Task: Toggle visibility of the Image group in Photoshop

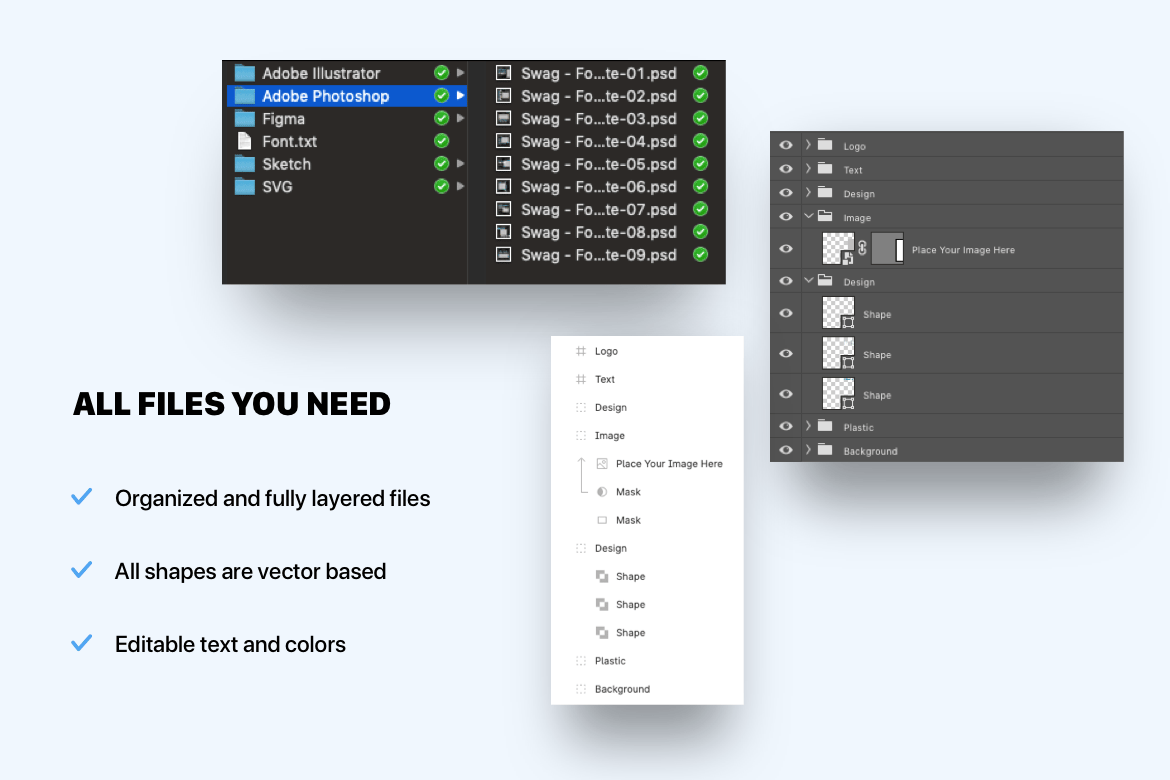Action: [786, 217]
